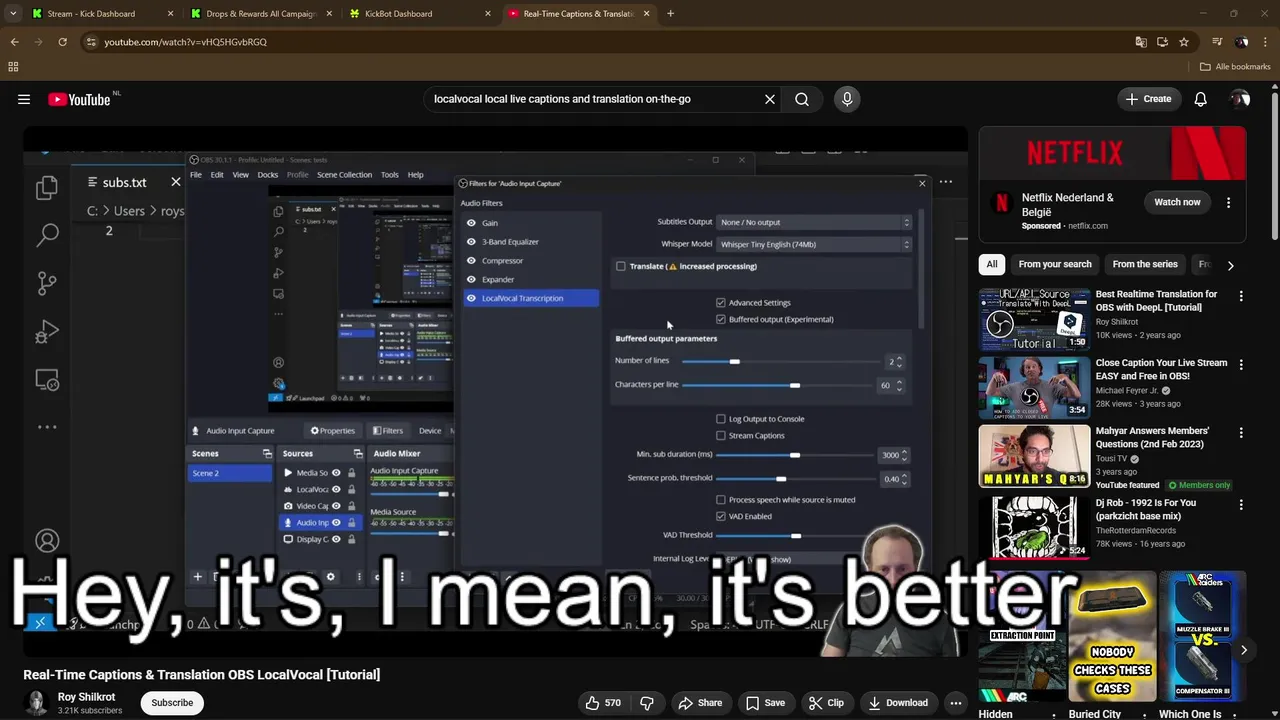Like the video (570 likes)
Screen dimensions: 1280x720
[x=603, y=703]
